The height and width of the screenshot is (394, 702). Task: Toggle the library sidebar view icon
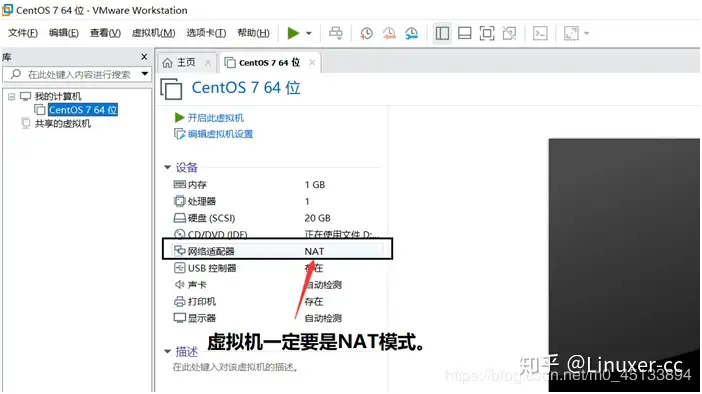[442, 33]
